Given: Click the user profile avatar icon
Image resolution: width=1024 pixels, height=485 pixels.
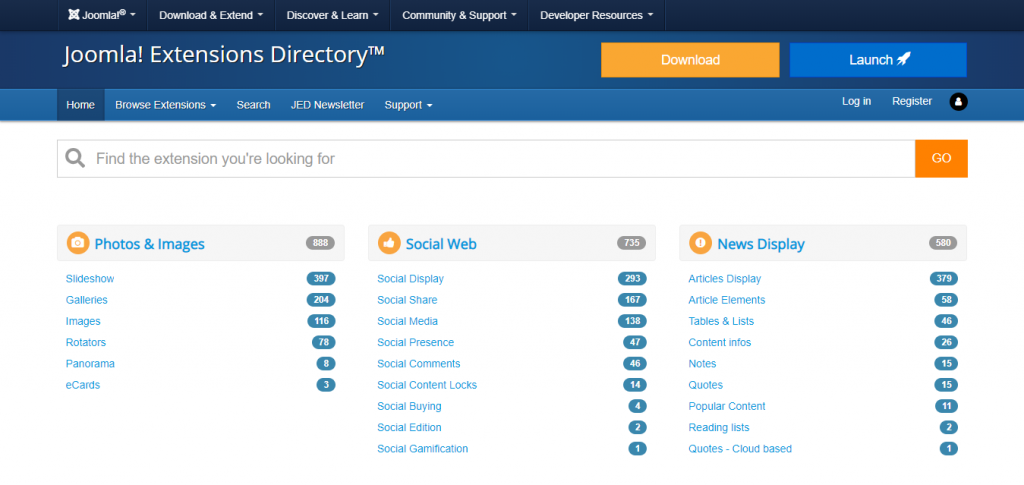Looking at the screenshot, I should click(958, 102).
